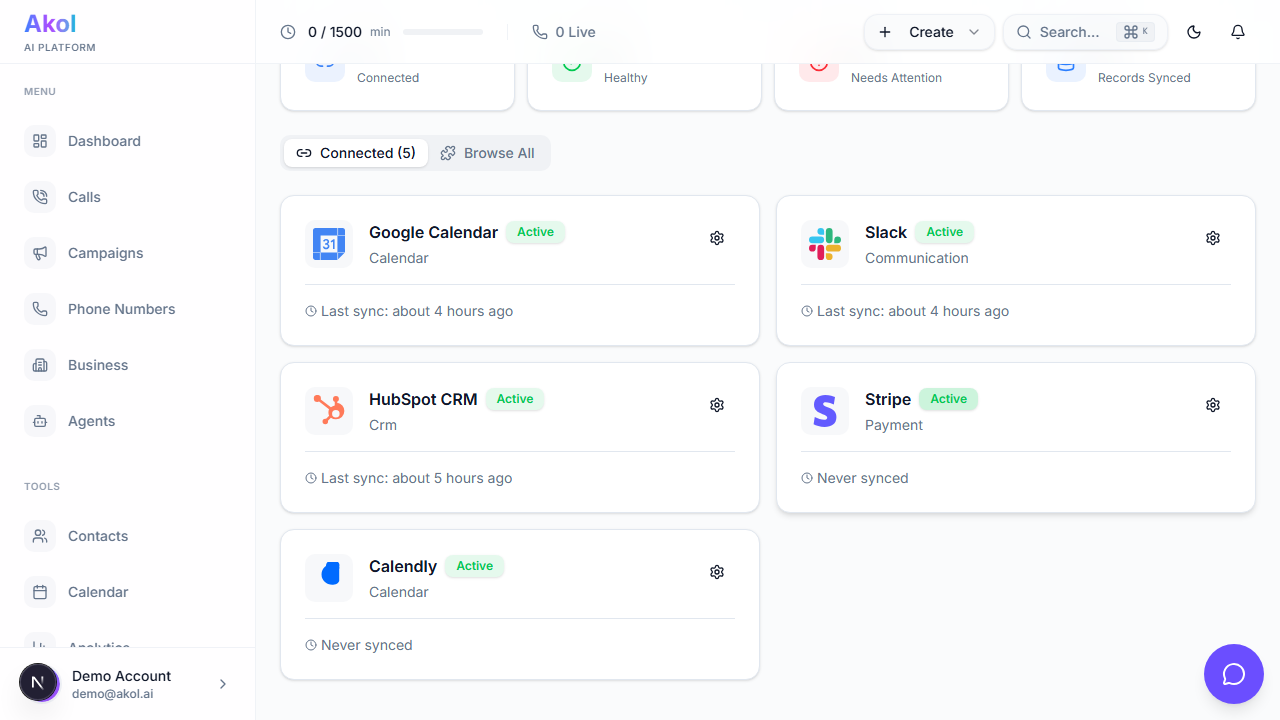This screenshot has height=720, width=1280.
Task: Open the Contacts tool
Action: [97, 536]
